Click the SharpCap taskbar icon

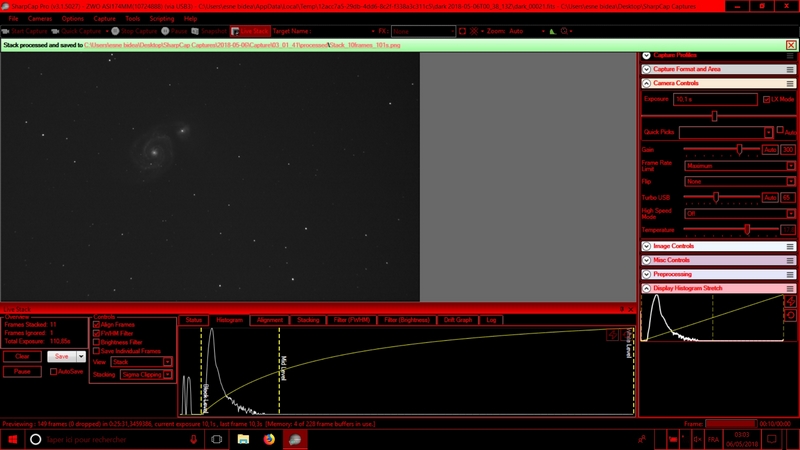(294, 439)
